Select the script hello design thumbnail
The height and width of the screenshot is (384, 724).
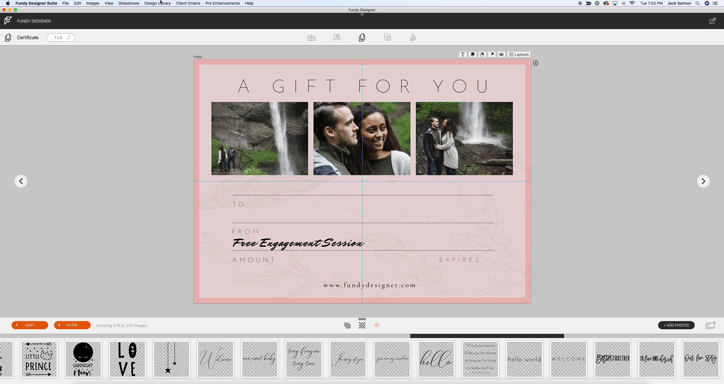pyautogui.click(x=436, y=360)
